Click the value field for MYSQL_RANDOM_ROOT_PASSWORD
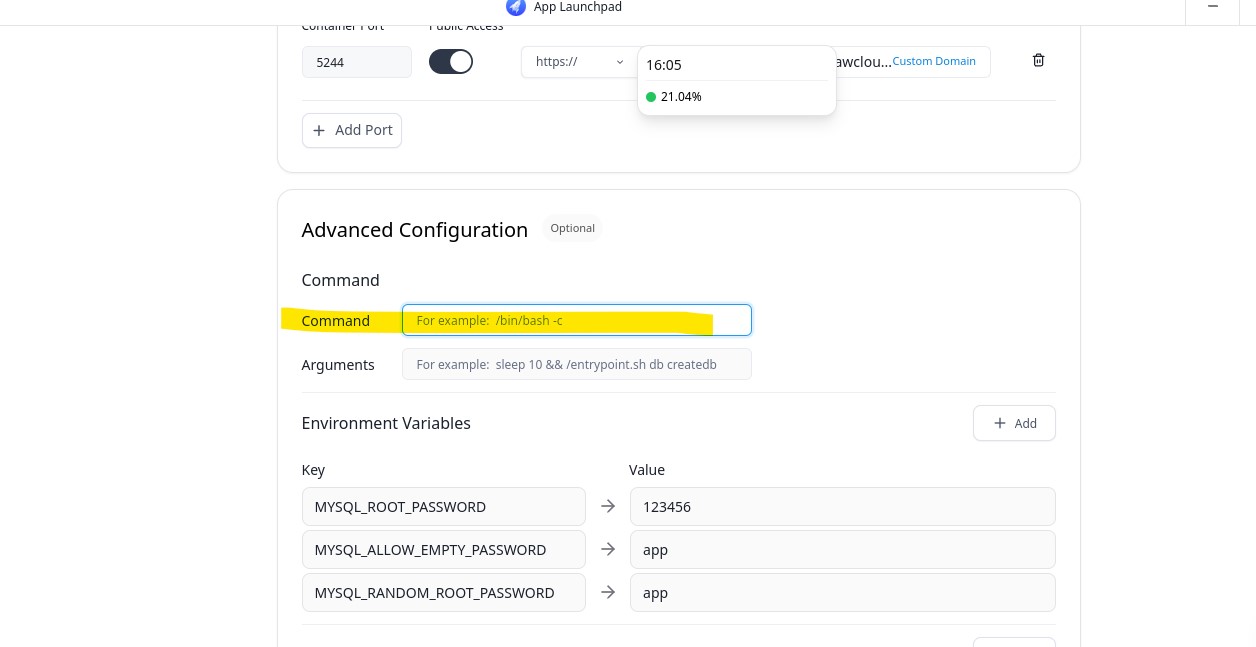 (842, 593)
